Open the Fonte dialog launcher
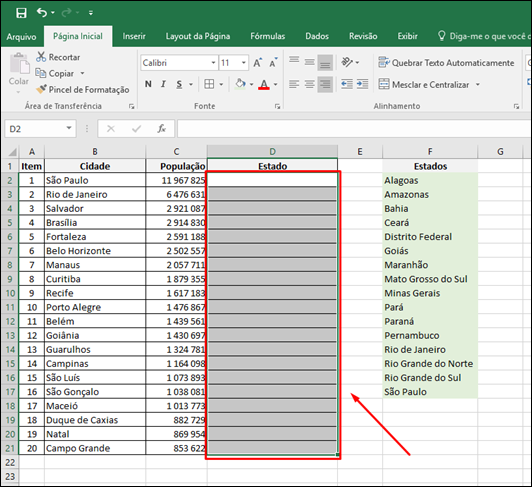Screen dimensions: 532x487 (278, 107)
